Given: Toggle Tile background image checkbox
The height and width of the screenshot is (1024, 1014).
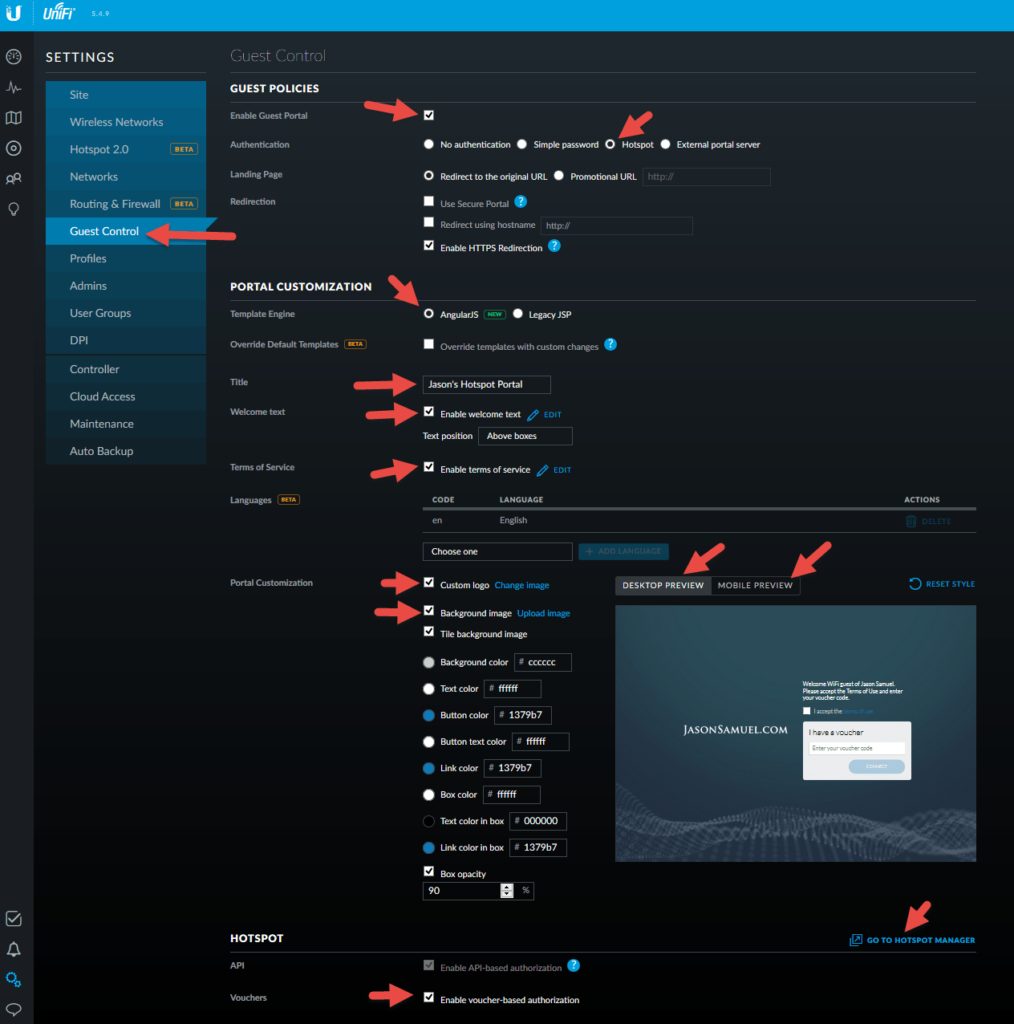Looking at the screenshot, I should coord(429,633).
